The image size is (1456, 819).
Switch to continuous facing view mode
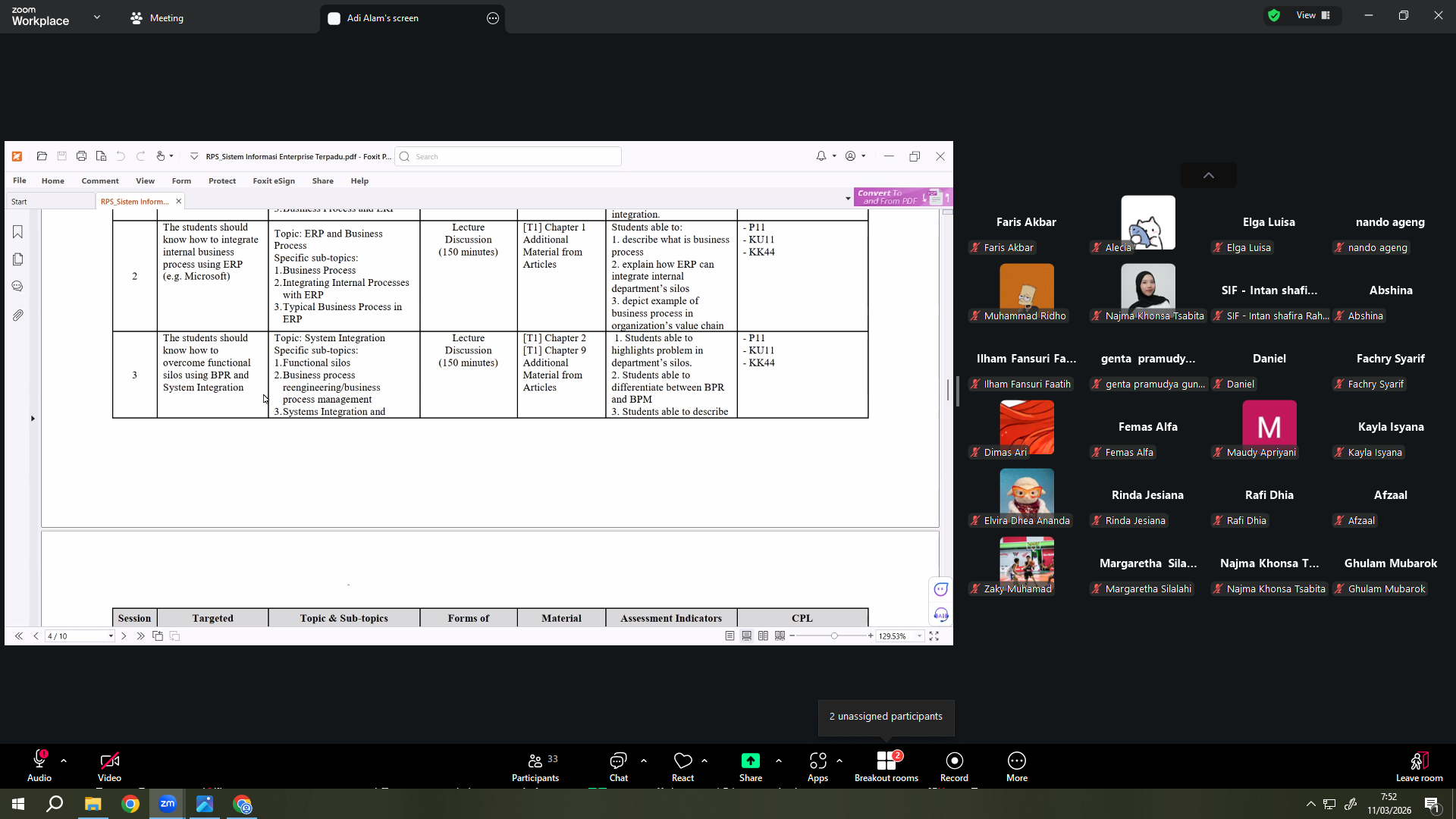click(780, 636)
